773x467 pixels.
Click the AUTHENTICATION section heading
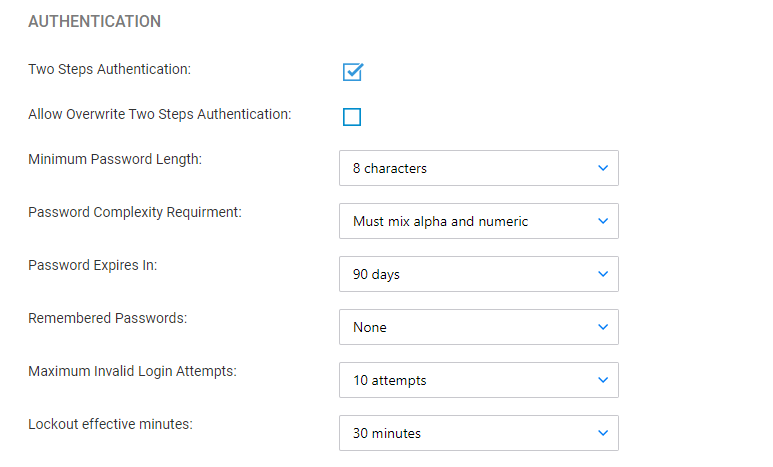point(95,22)
